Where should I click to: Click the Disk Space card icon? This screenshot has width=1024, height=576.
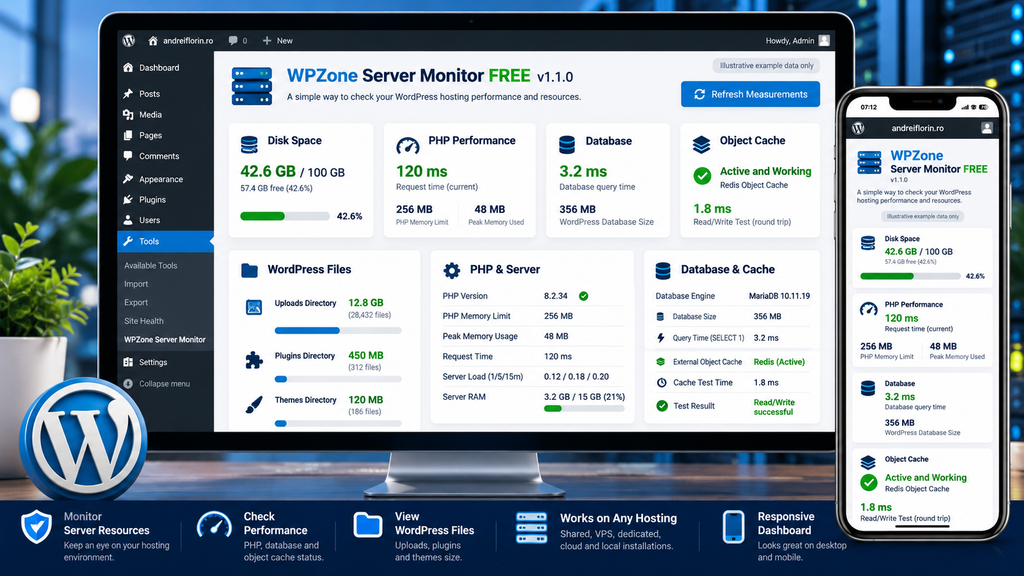(249, 144)
